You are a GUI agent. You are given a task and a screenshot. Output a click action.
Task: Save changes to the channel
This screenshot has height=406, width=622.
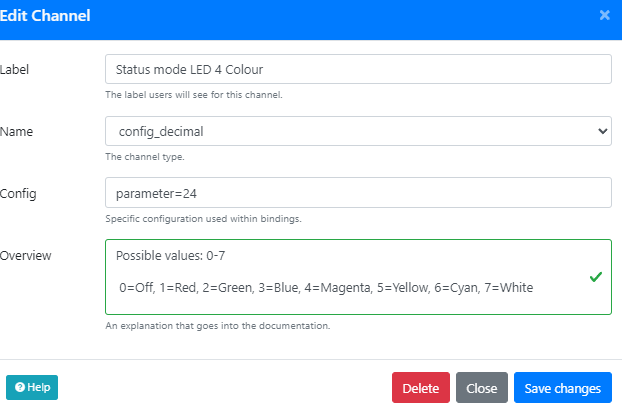click(562, 388)
